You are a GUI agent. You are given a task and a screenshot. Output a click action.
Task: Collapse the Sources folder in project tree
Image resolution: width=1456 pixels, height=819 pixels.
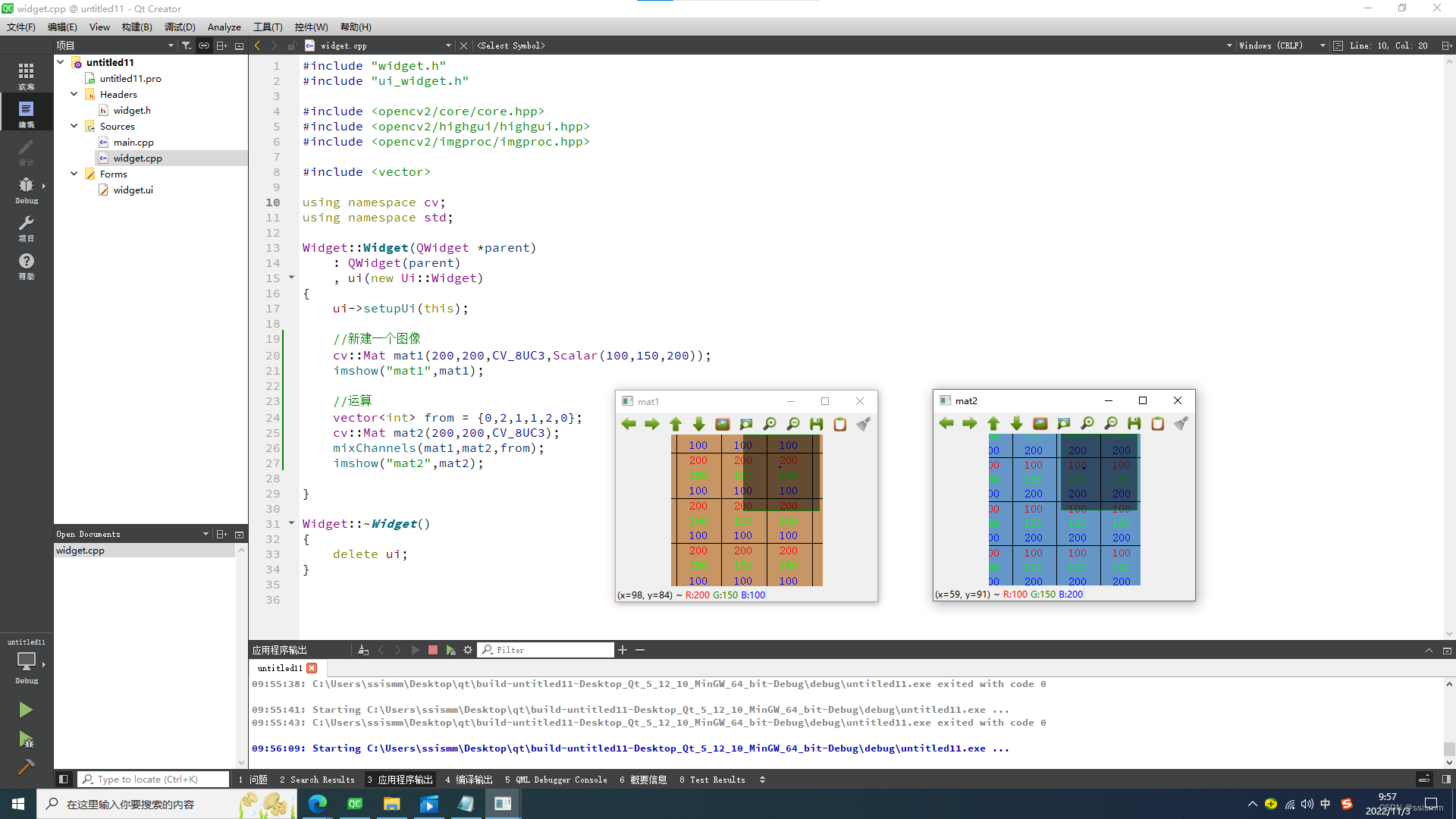[74, 126]
